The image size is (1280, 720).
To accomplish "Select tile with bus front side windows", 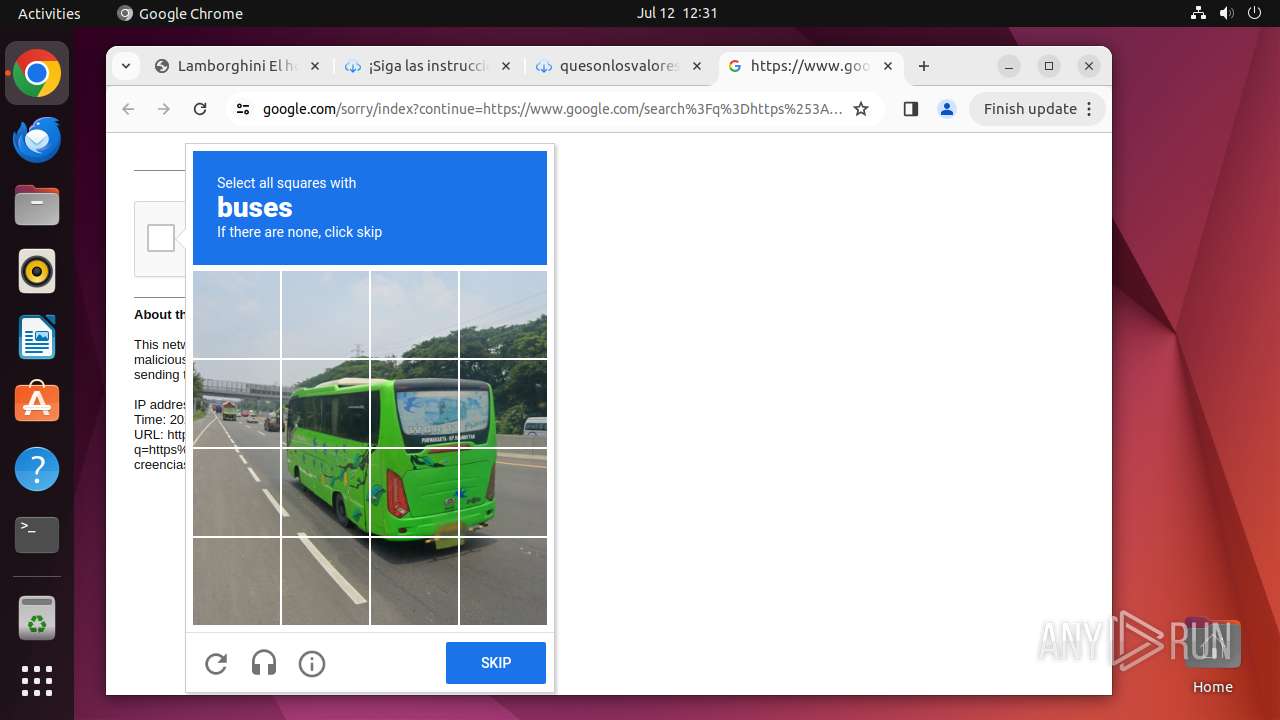I will click(325, 403).
